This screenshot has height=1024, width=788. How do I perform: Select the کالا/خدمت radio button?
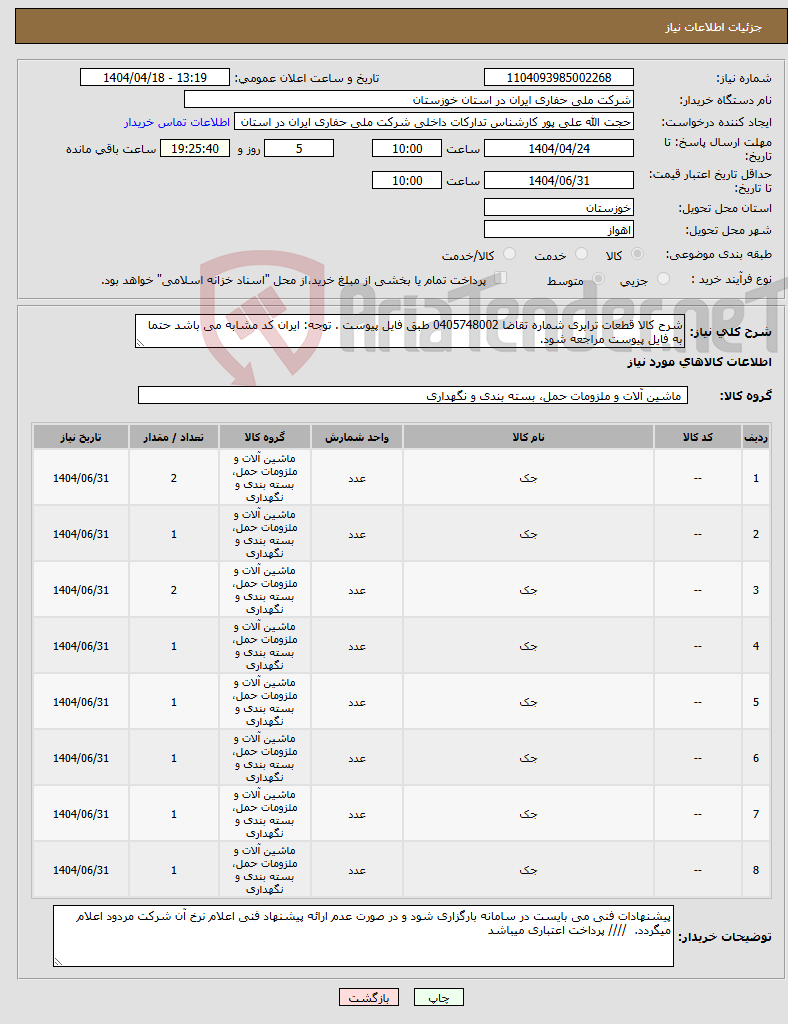[510, 254]
